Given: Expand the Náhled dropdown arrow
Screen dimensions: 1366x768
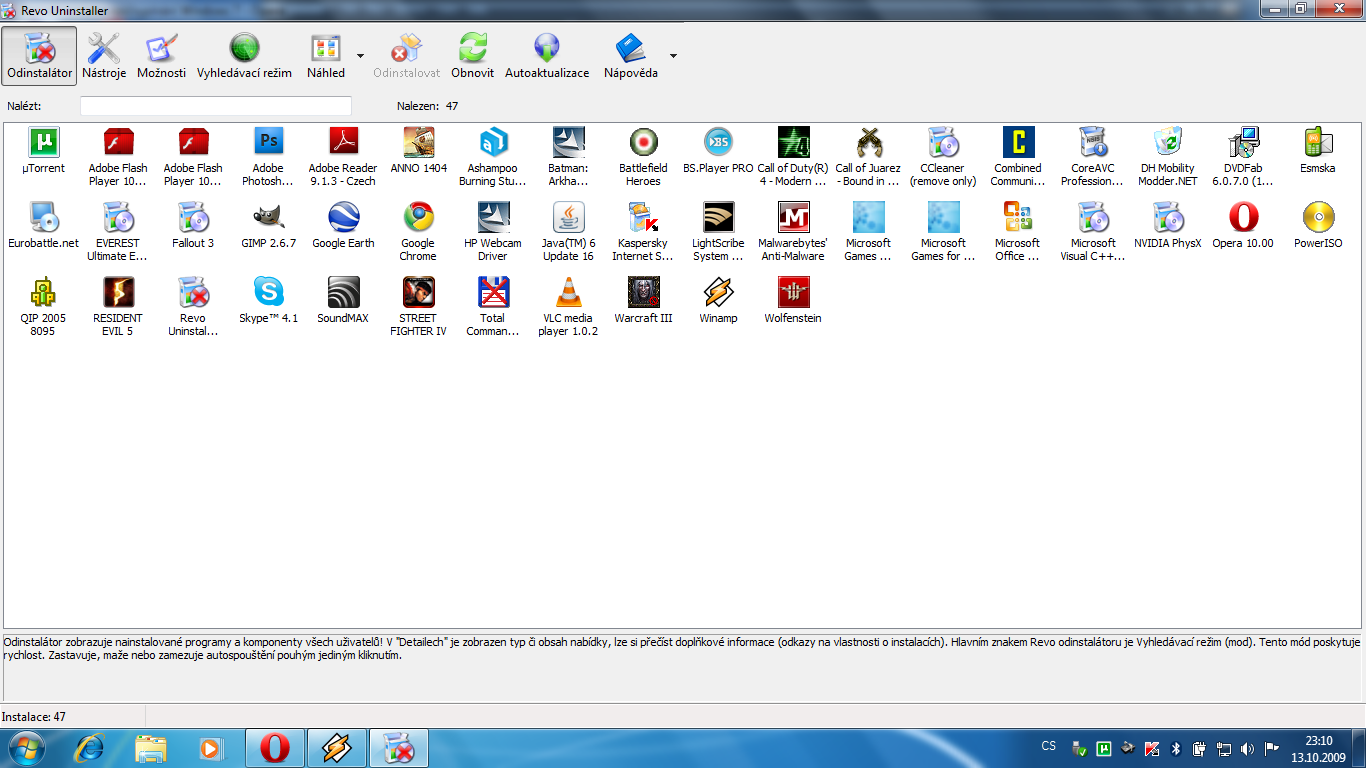Looking at the screenshot, I should click(x=360, y=56).
